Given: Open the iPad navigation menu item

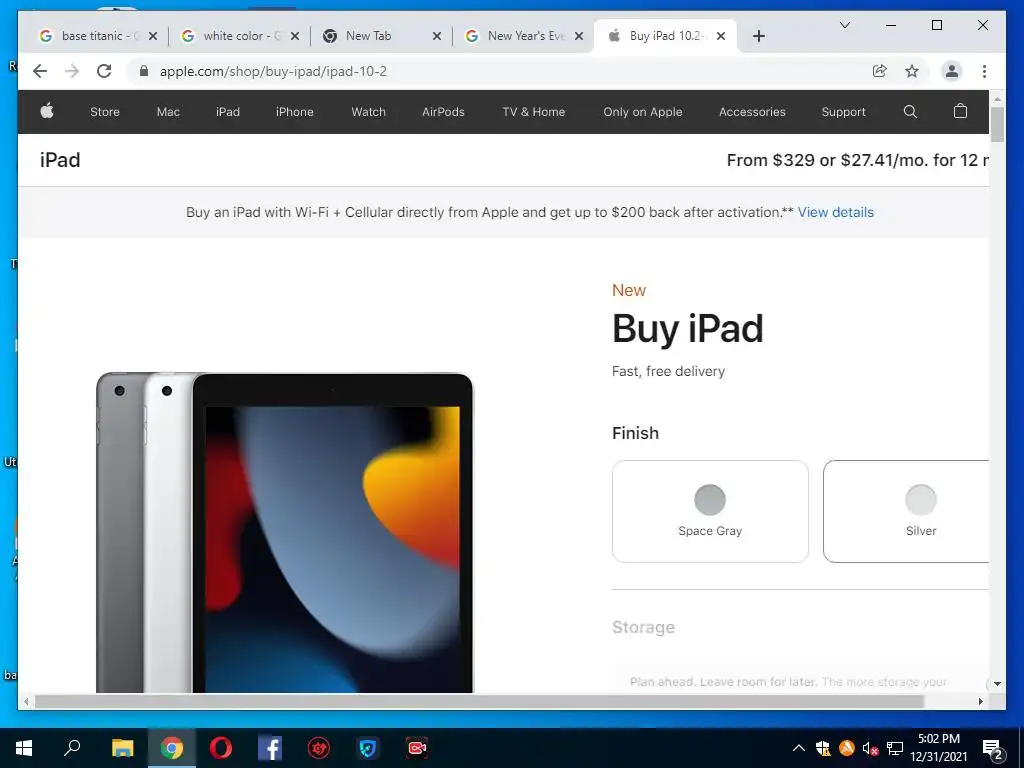Looking at the screenshot, I should (x=228, y=112).
